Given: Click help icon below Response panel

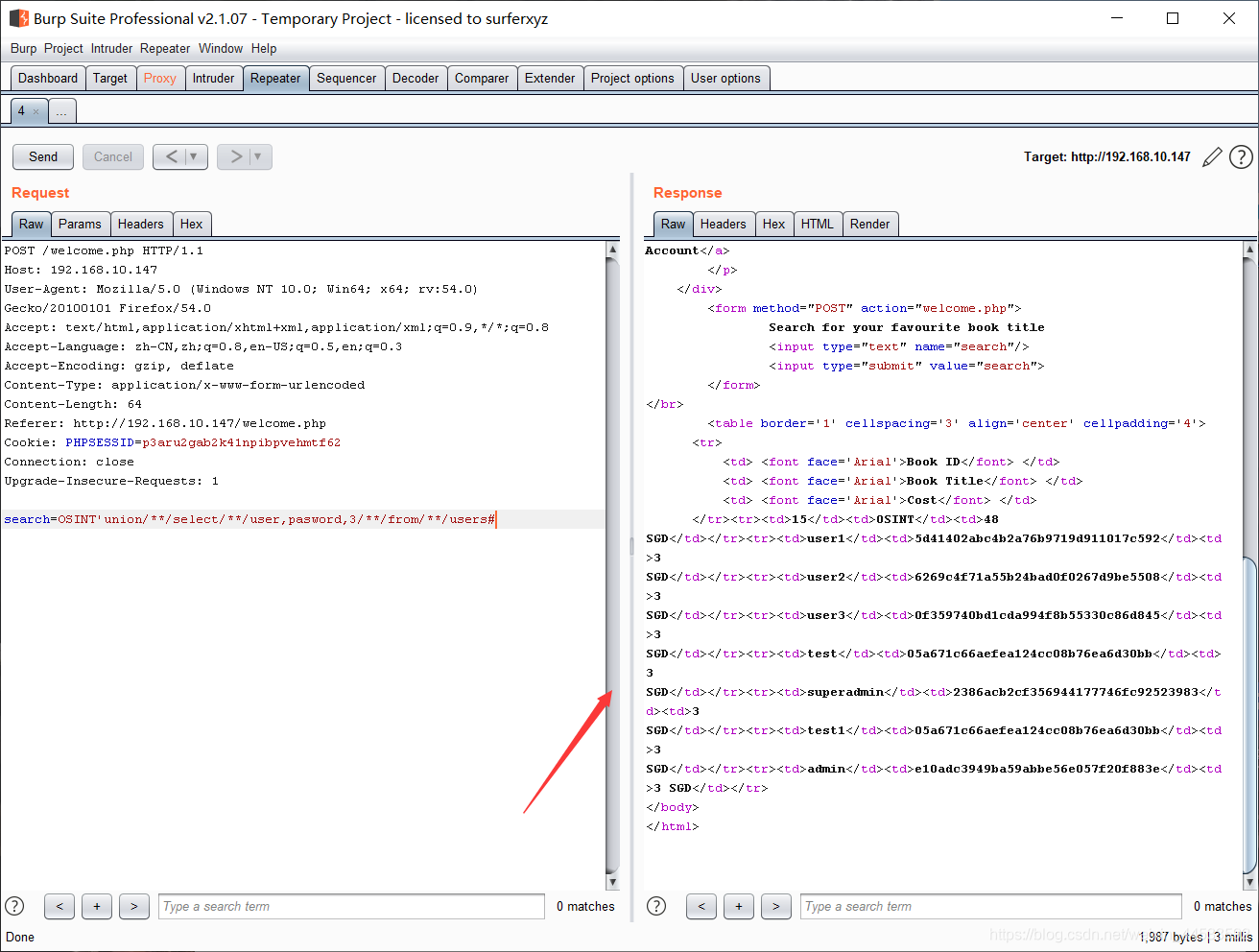Looking at the screenshot, I should [x=656, y=906].
